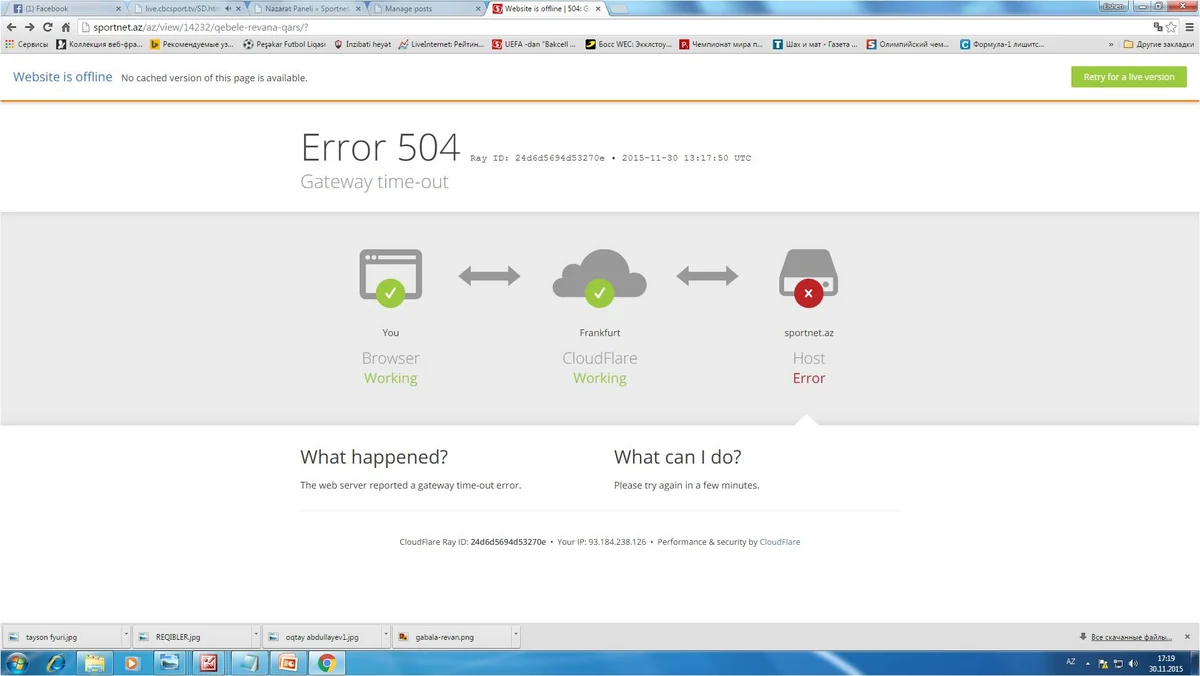The width and height of the screenshot is (1200, 676).
Task: Go to the browser home page icon
Action: pyautogui.click(x=65, y=27)
